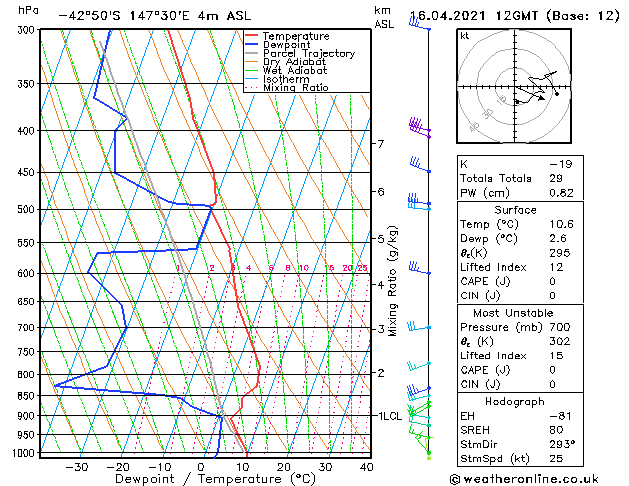Click the gray Parcel Trajectory line sample in legend
The image size is (629, 486).
[x=252, y=53]
